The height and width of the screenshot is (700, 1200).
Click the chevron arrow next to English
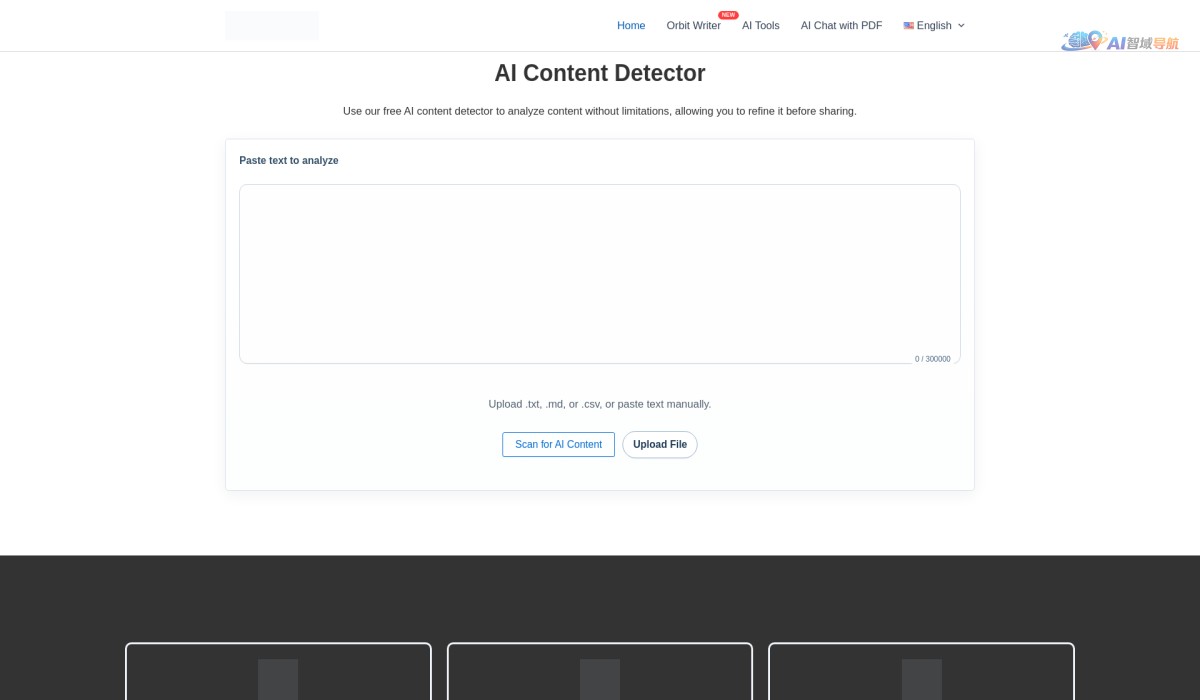pos(962,26)
